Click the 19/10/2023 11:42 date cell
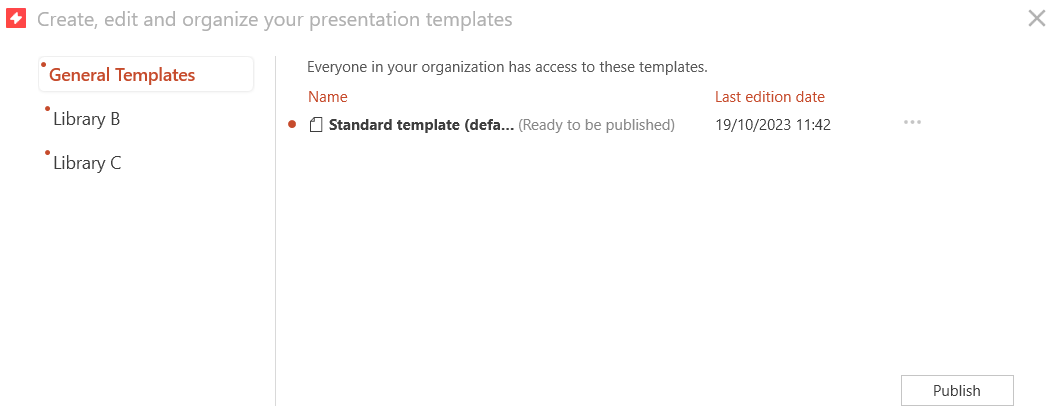 [x=773, y=125]
